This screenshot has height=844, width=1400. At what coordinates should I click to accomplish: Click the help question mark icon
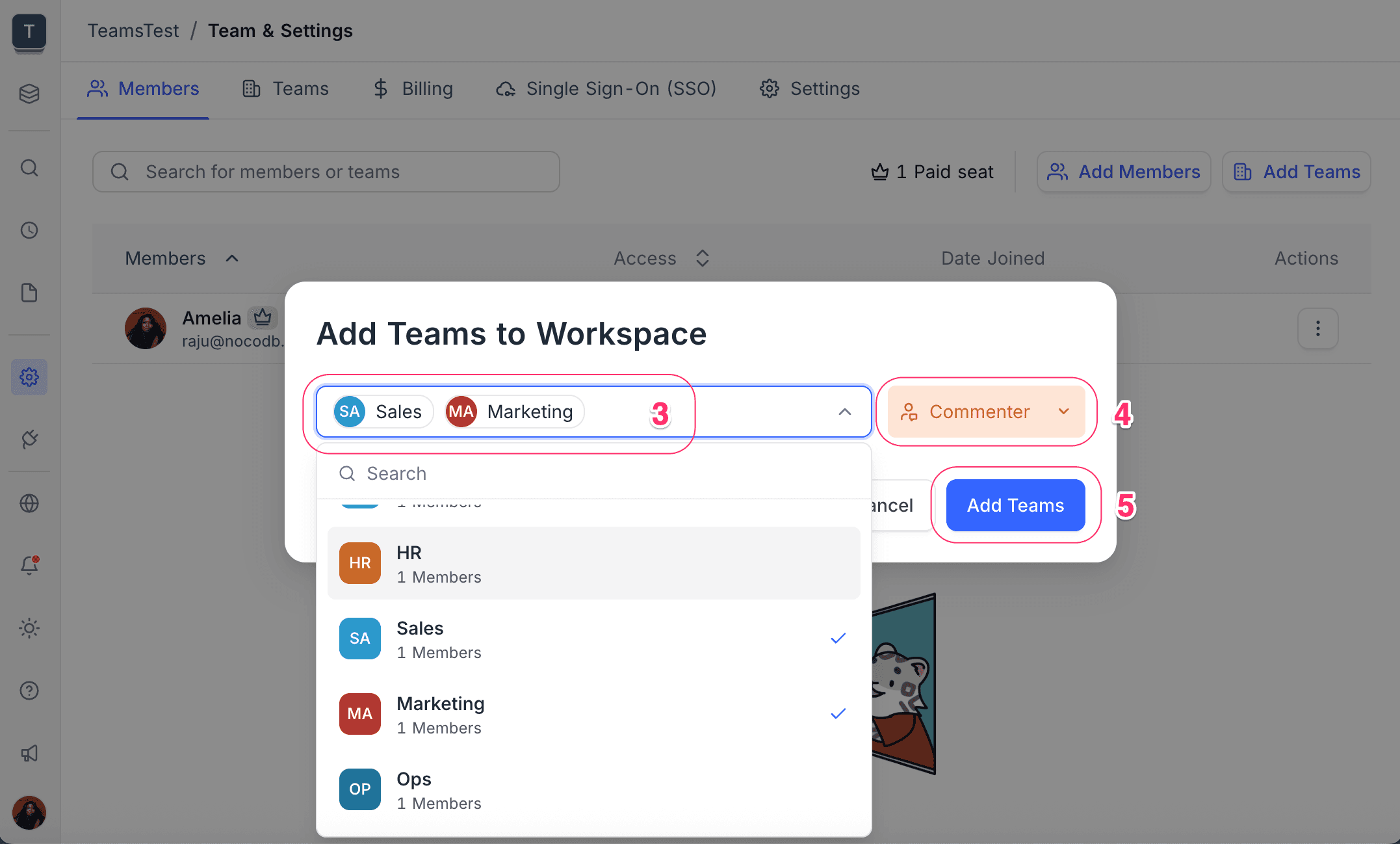pos(29,691)
